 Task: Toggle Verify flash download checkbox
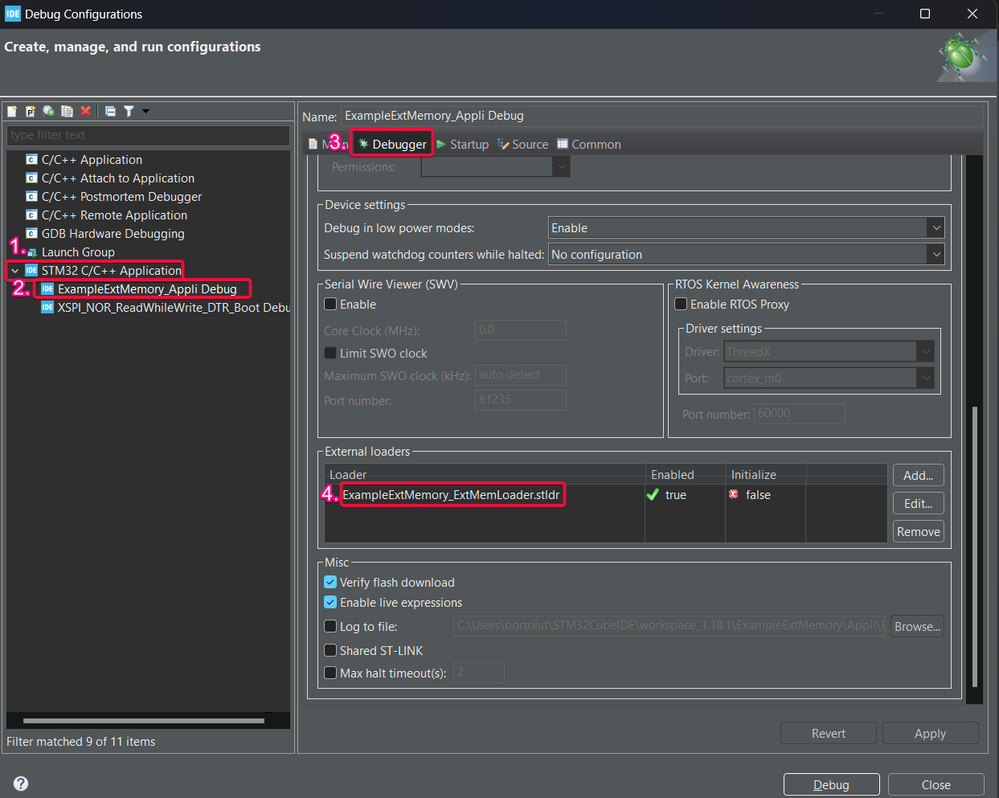pyautogui.click(x=330, y=582)
